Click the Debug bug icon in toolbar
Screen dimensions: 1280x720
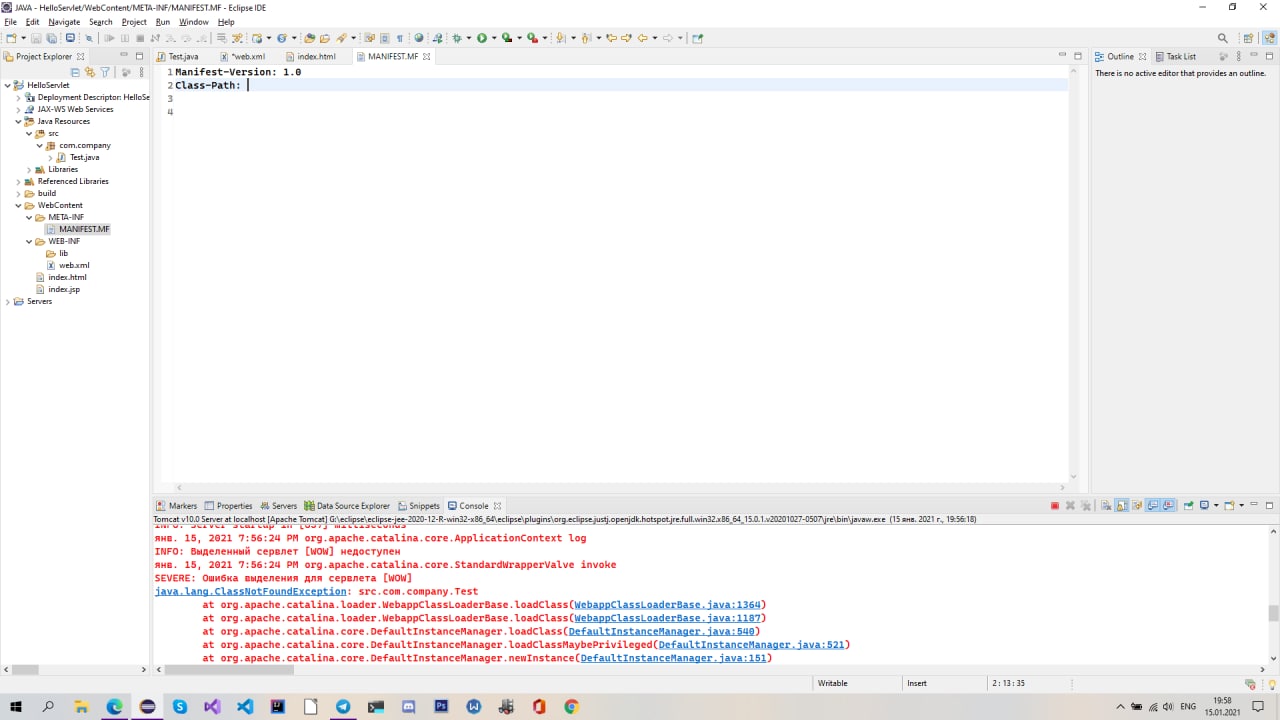457,38
